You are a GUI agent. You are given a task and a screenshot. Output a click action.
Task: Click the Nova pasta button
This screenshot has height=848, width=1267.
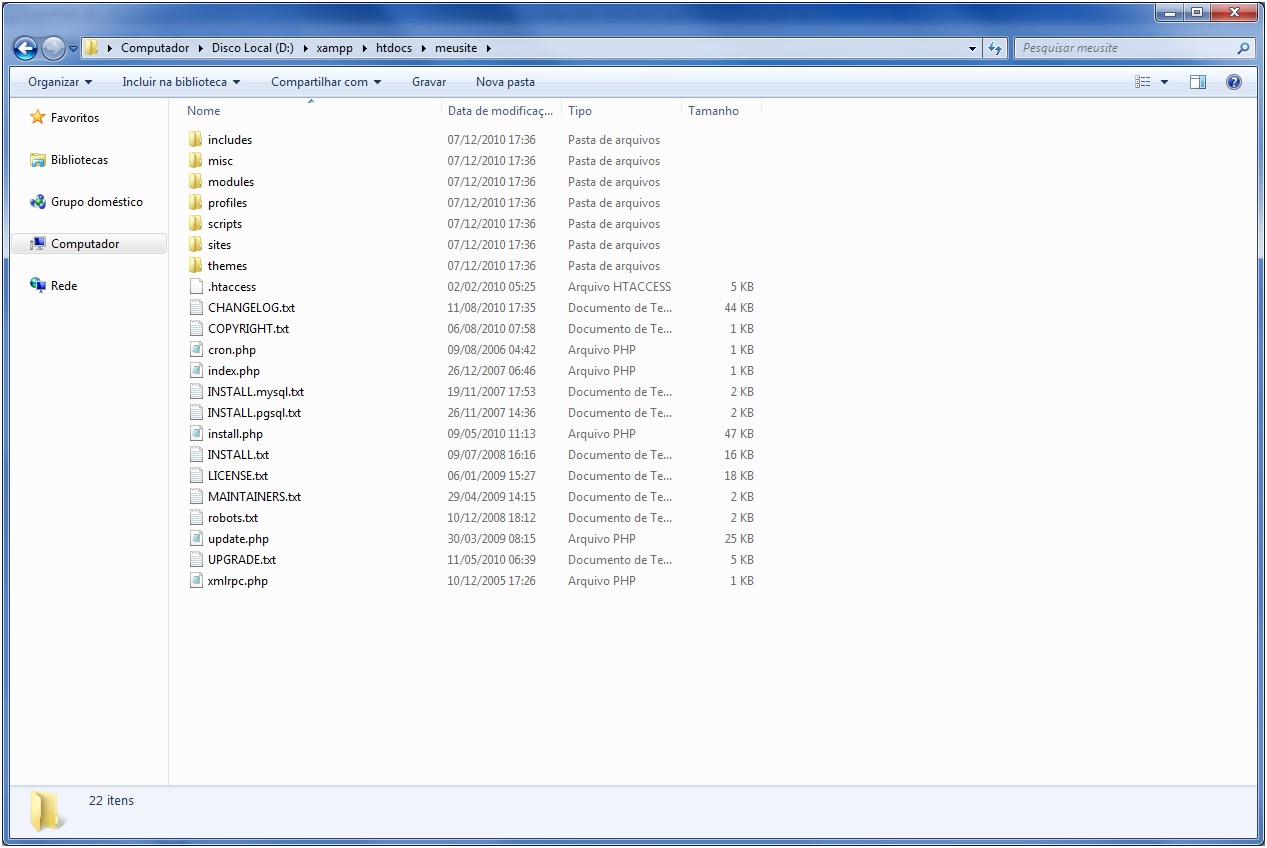(505, 82)
